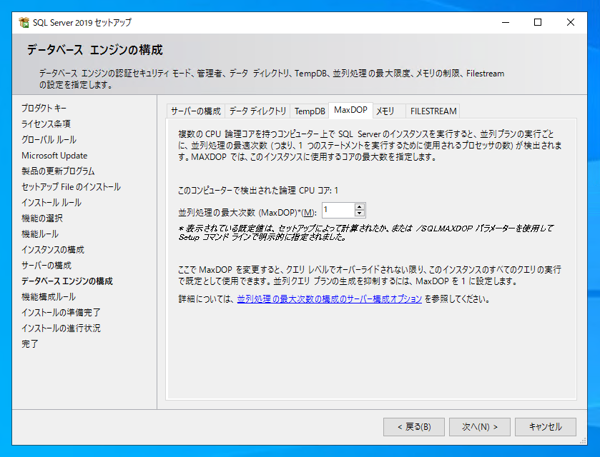The image size is (600, 457).
Task: Maximize the SQL Server setup window
Action: tap(538, 23)
